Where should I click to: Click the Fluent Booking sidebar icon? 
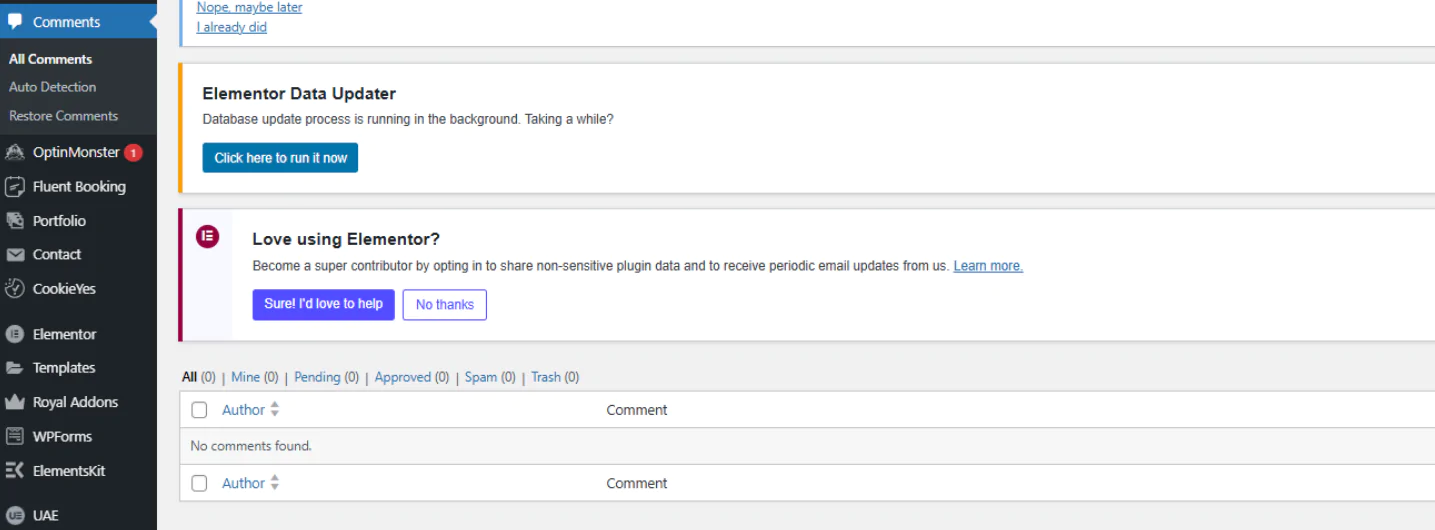[15, 186]
